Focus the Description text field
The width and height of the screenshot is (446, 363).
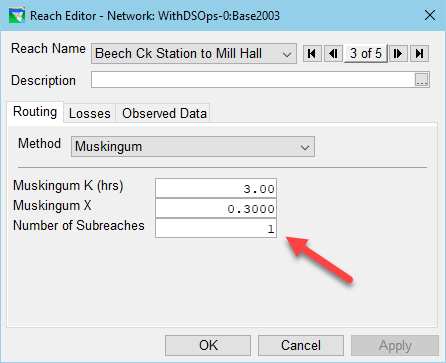point(253,80)
